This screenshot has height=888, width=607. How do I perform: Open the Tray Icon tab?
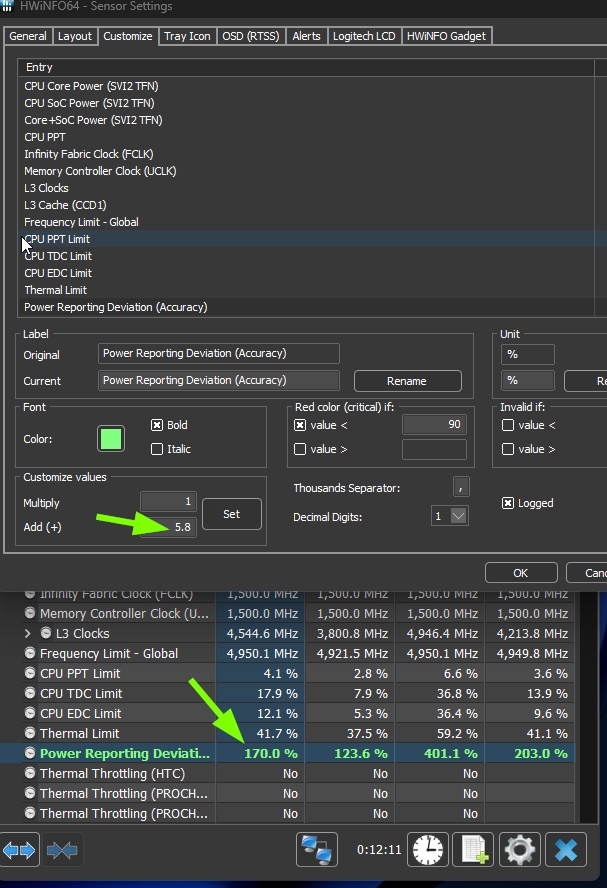click(187, 36)
